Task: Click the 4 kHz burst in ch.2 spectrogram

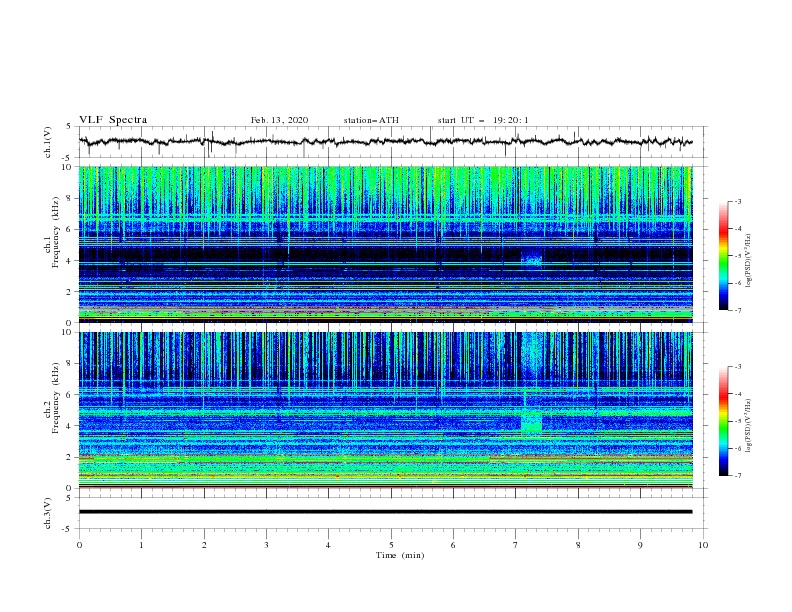Action: [531, 423]
